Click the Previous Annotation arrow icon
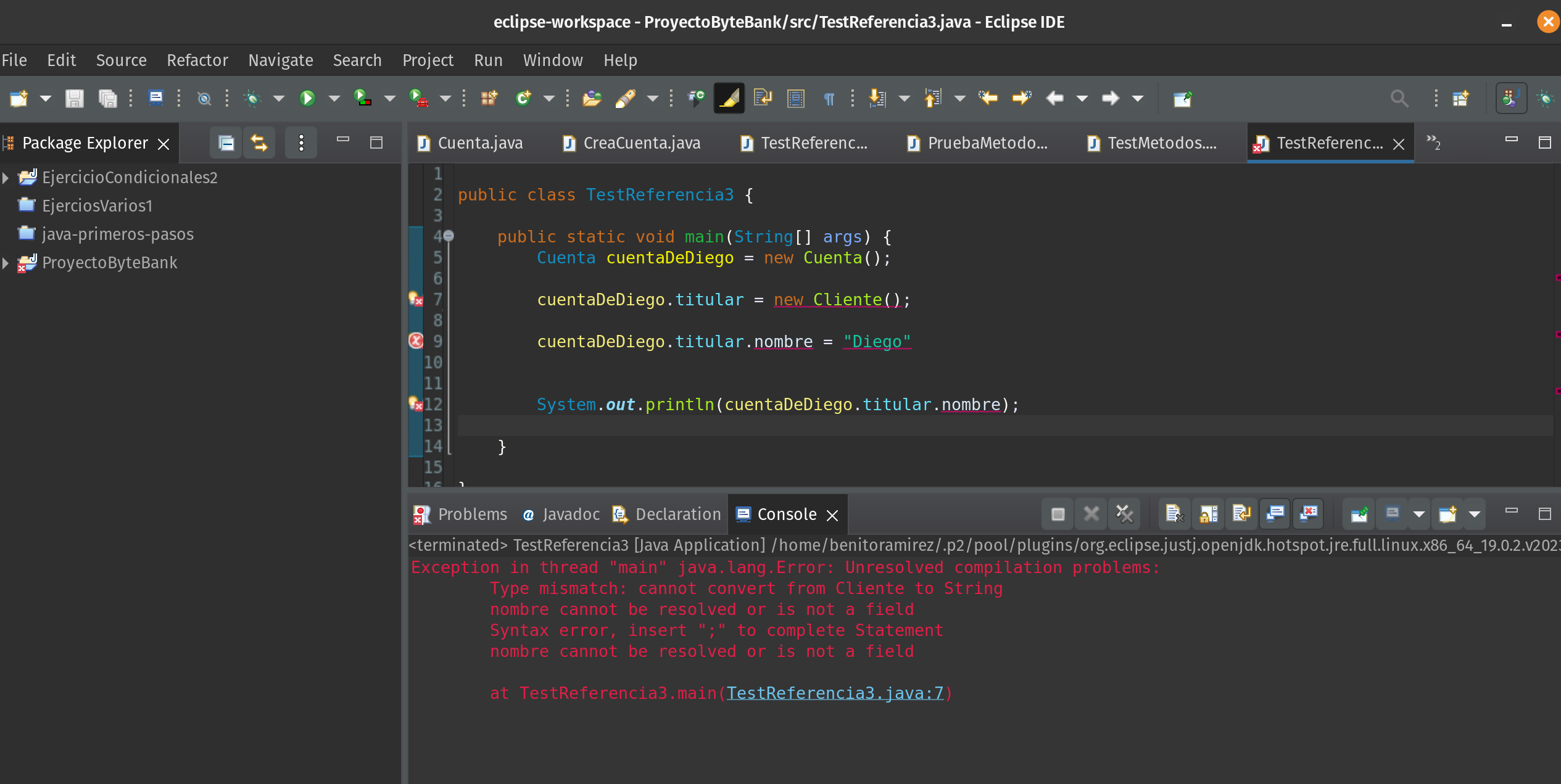The height and width of the screenshot is (784, 1561). pyautogui.click(x=932, y=98)
